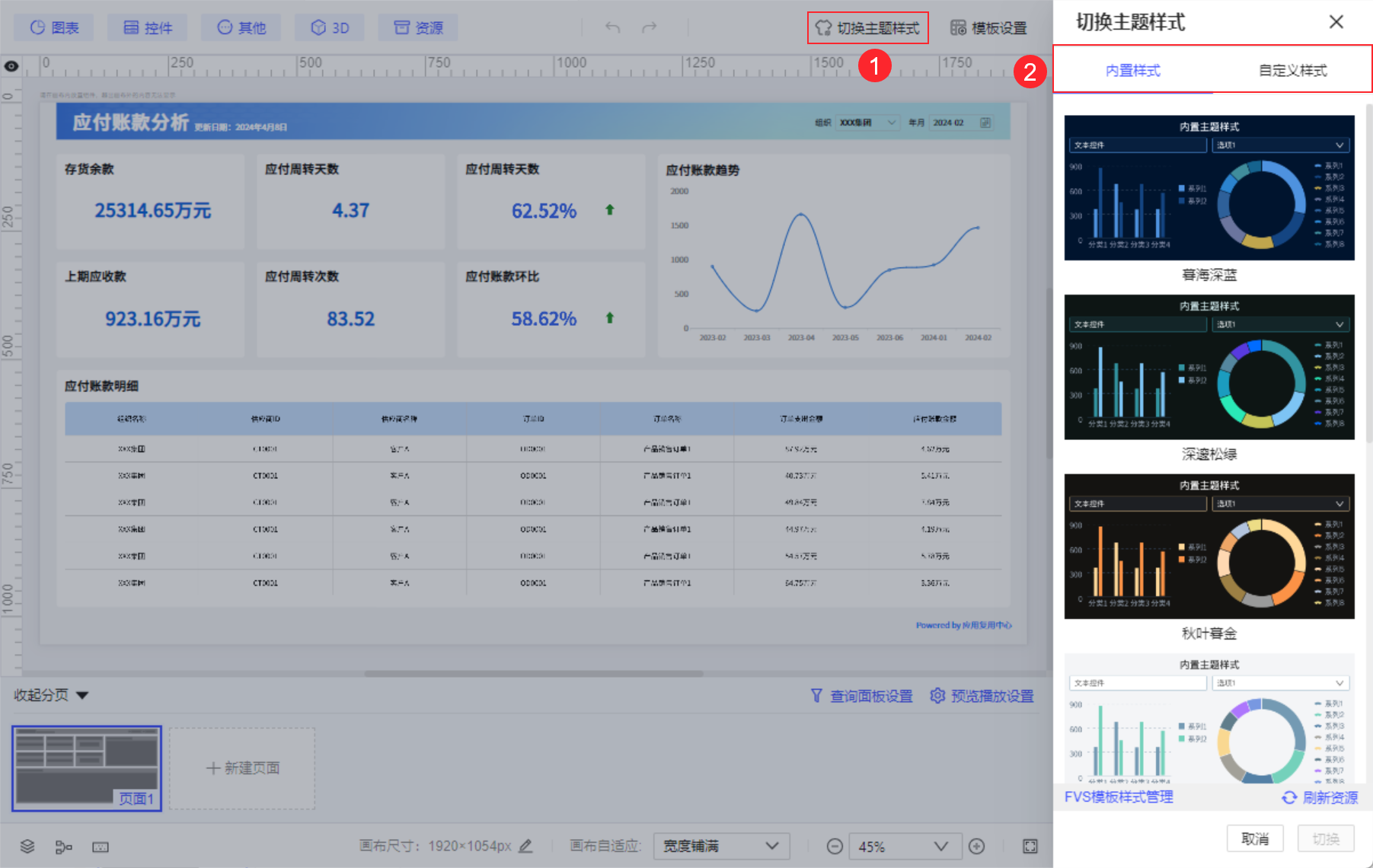Image resolution: width=1373 pixels, height=868 pixels.
Task: Click the 83.52 turnover count value
Action: click(x=350, y=318)
